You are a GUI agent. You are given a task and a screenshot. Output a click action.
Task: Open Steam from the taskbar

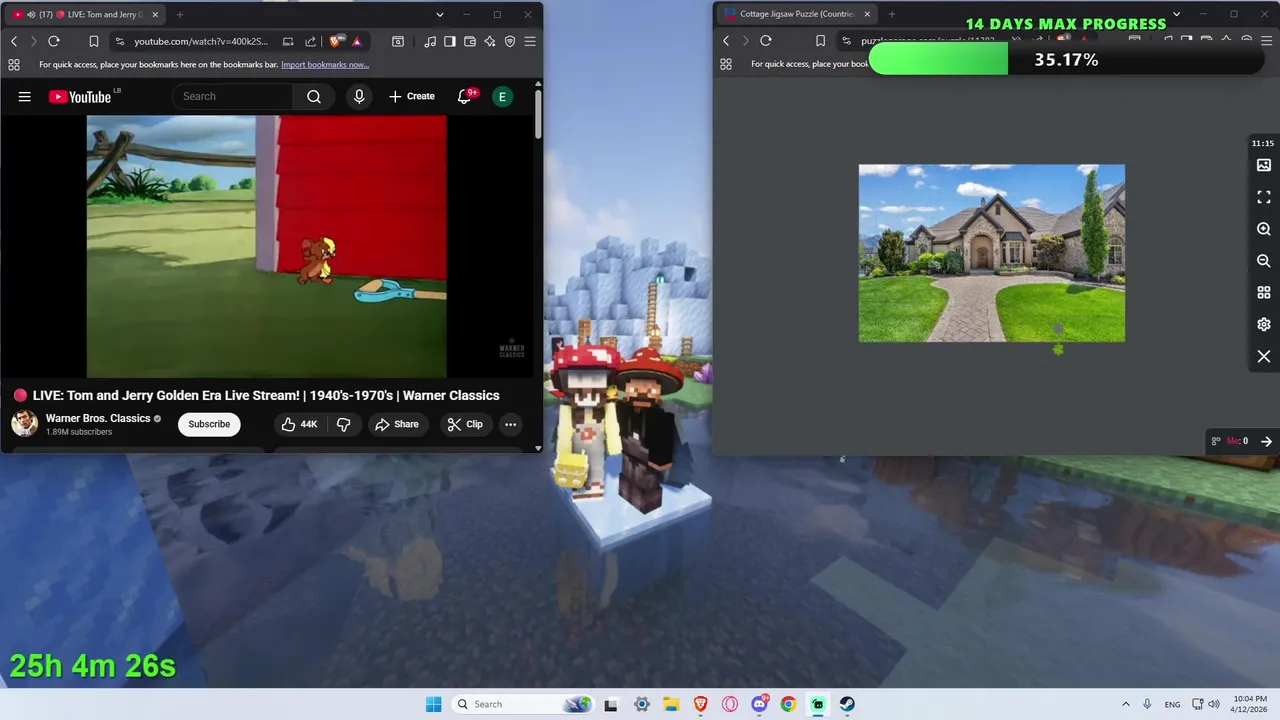tap(847, 704)
